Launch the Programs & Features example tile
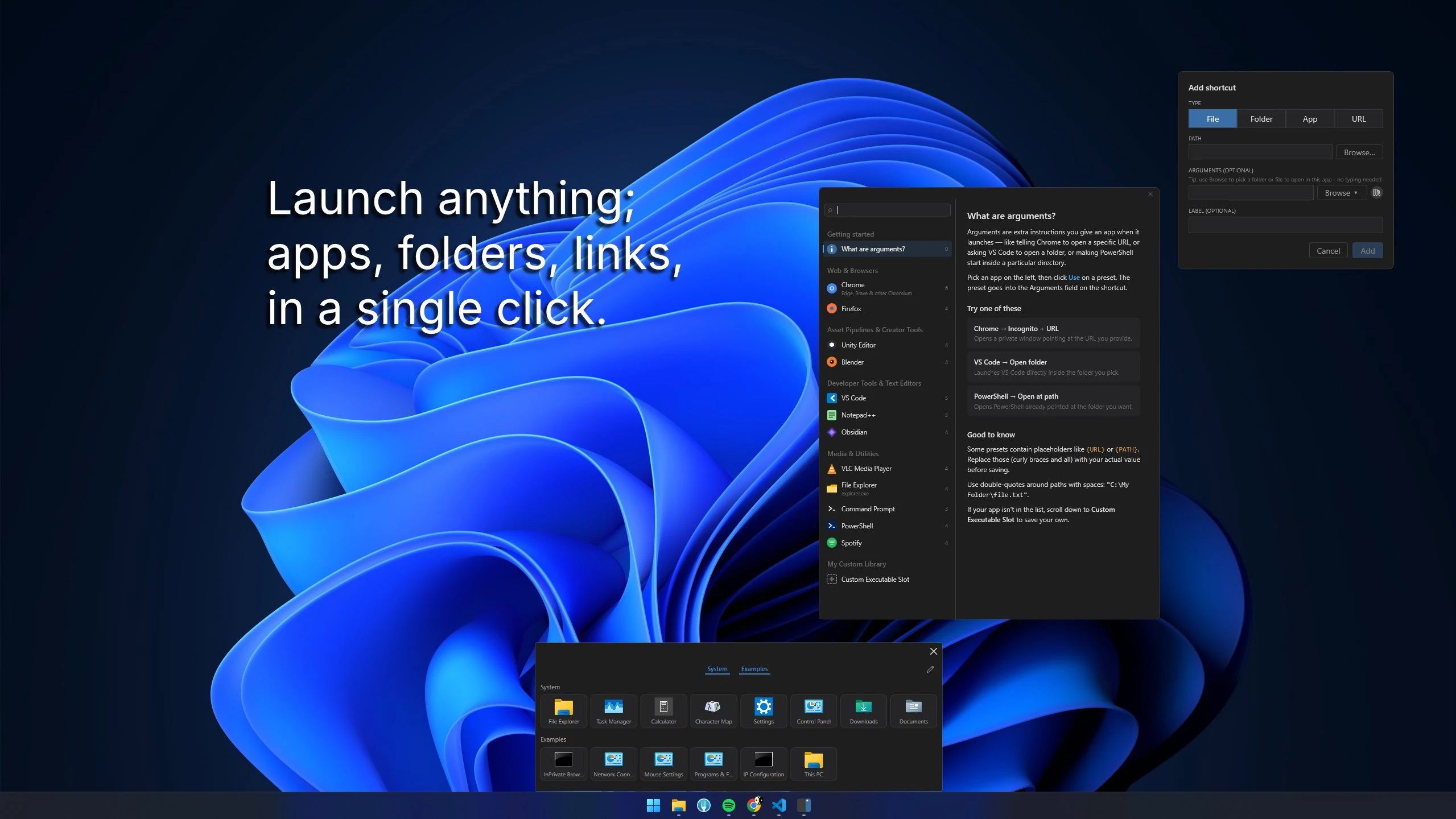 (x=713, y=764)
